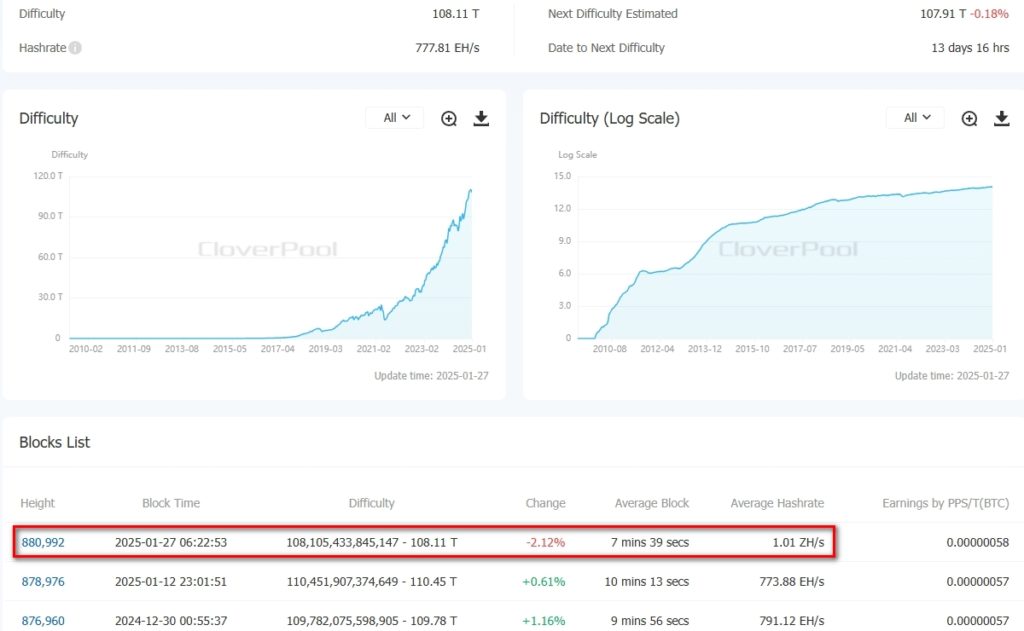Download the Difficulty (Log Scale) chart data
Screen dimensions: 1024x631
pos(1001,117)
